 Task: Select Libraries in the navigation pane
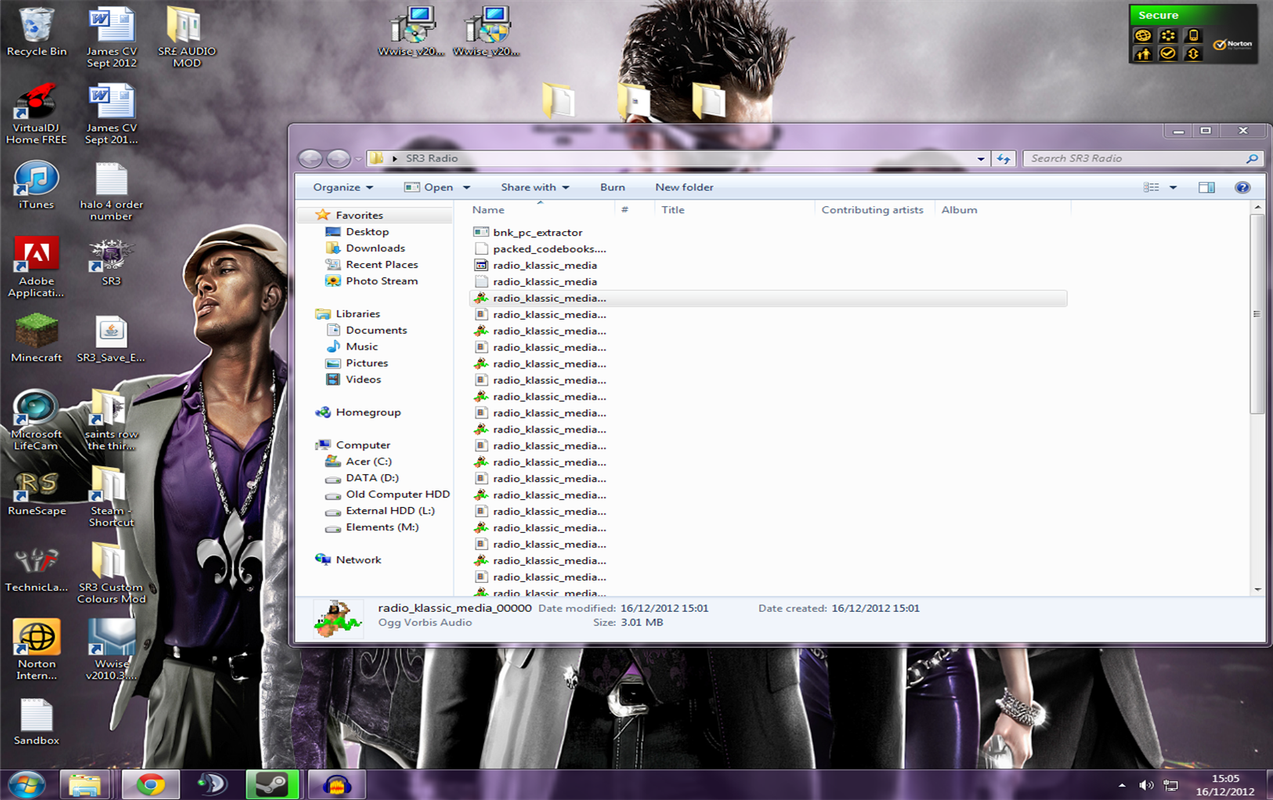pos(358,314)
